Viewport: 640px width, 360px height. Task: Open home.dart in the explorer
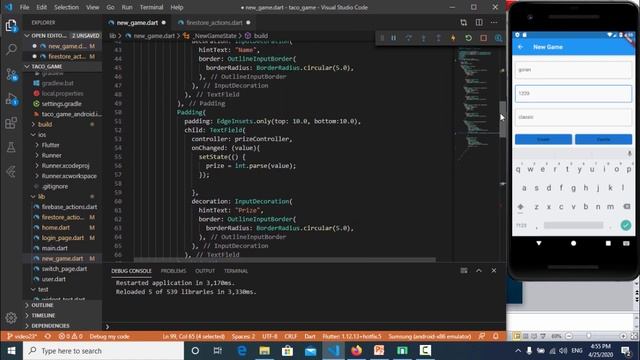tap(62, 227)
